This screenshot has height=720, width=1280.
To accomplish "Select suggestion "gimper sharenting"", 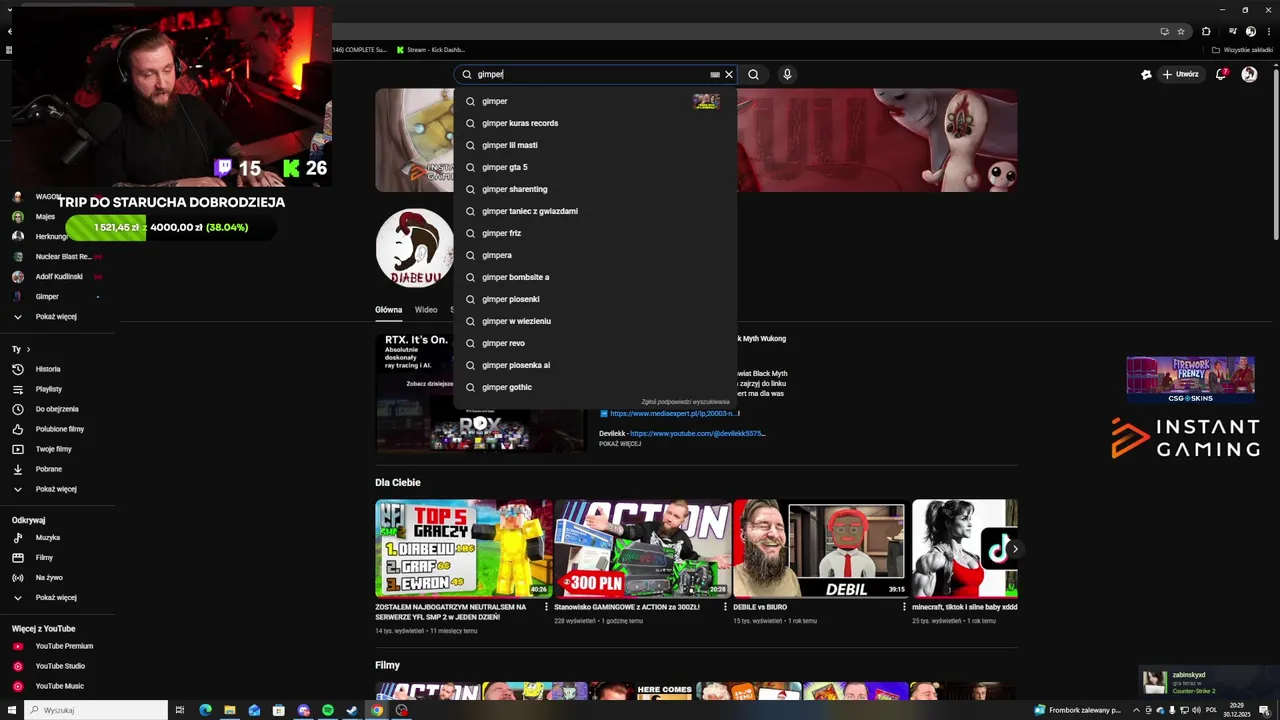I will click(x=595, y=189).
